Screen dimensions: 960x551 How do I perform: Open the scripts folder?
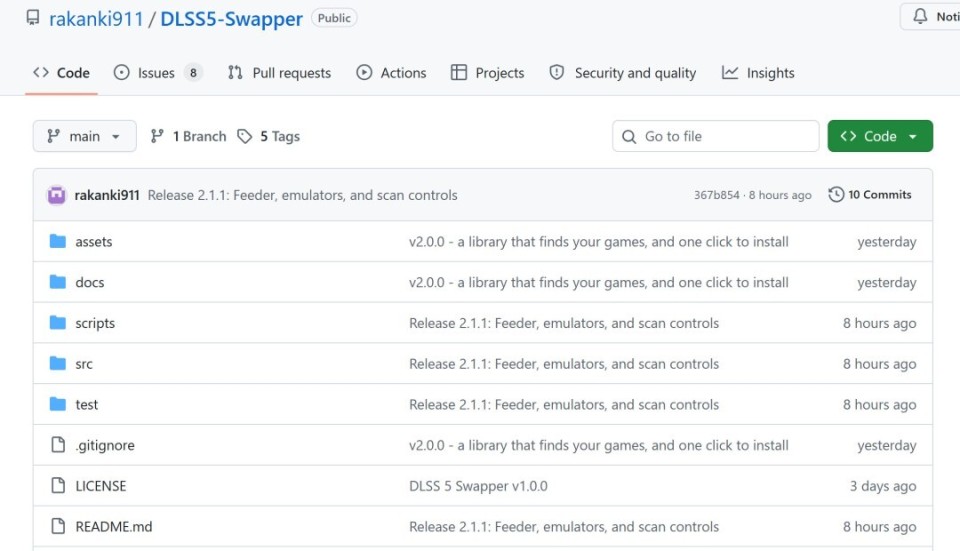coord(95,323)
